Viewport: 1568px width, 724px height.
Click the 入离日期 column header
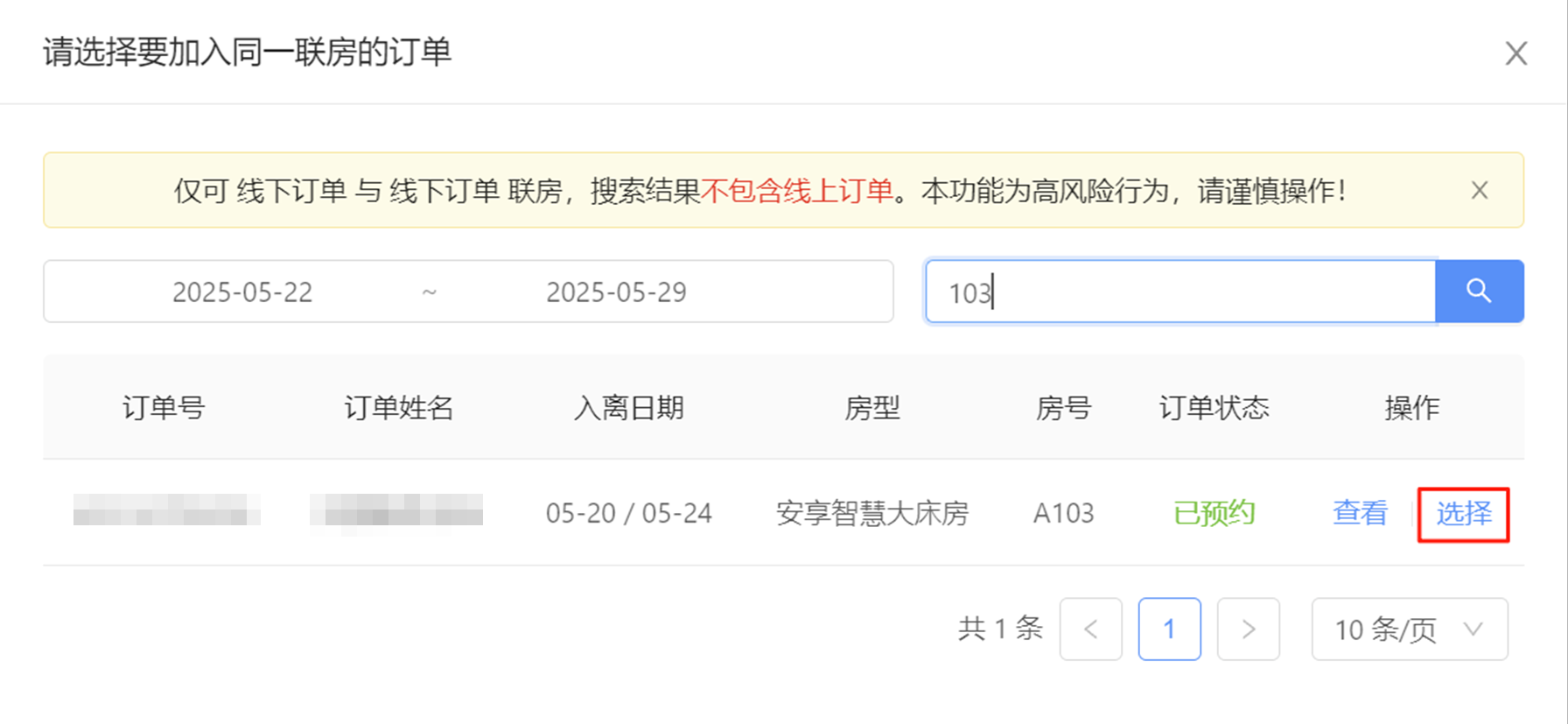tap(628, 407)
